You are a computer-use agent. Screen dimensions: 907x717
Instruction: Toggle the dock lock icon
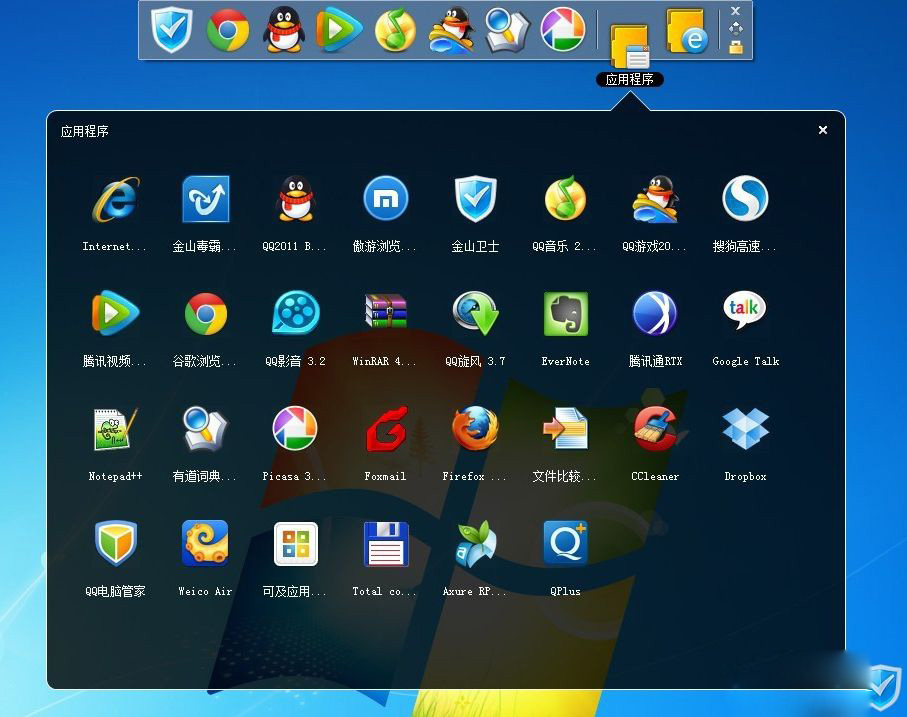pyautogui.click(x=736, y=47)
